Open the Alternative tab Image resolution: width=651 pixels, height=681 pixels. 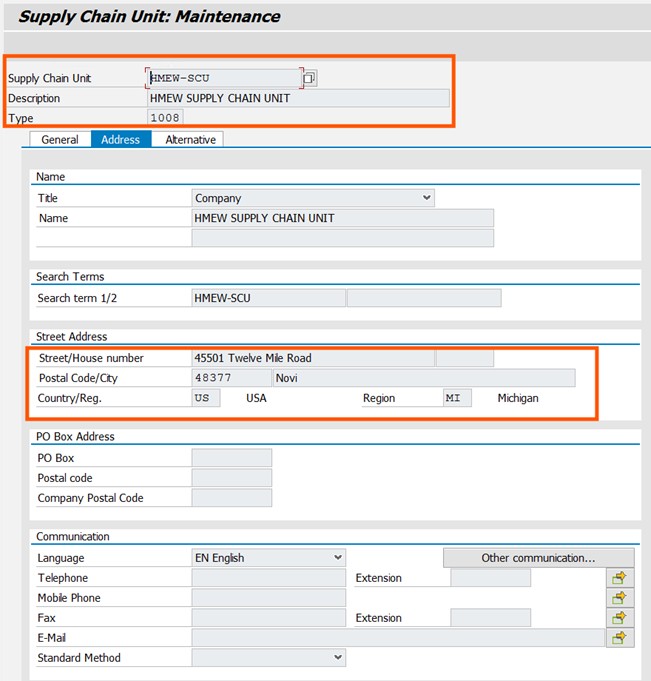[190, 140]
